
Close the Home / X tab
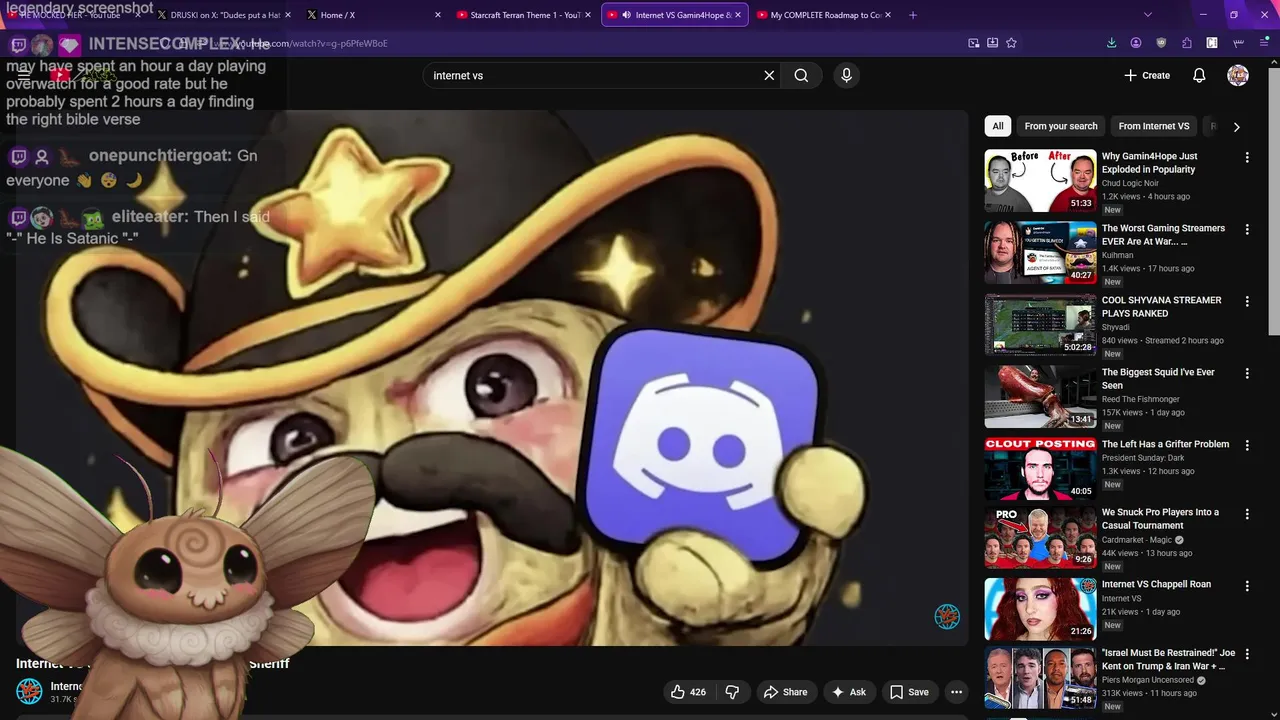coord(437,15)
